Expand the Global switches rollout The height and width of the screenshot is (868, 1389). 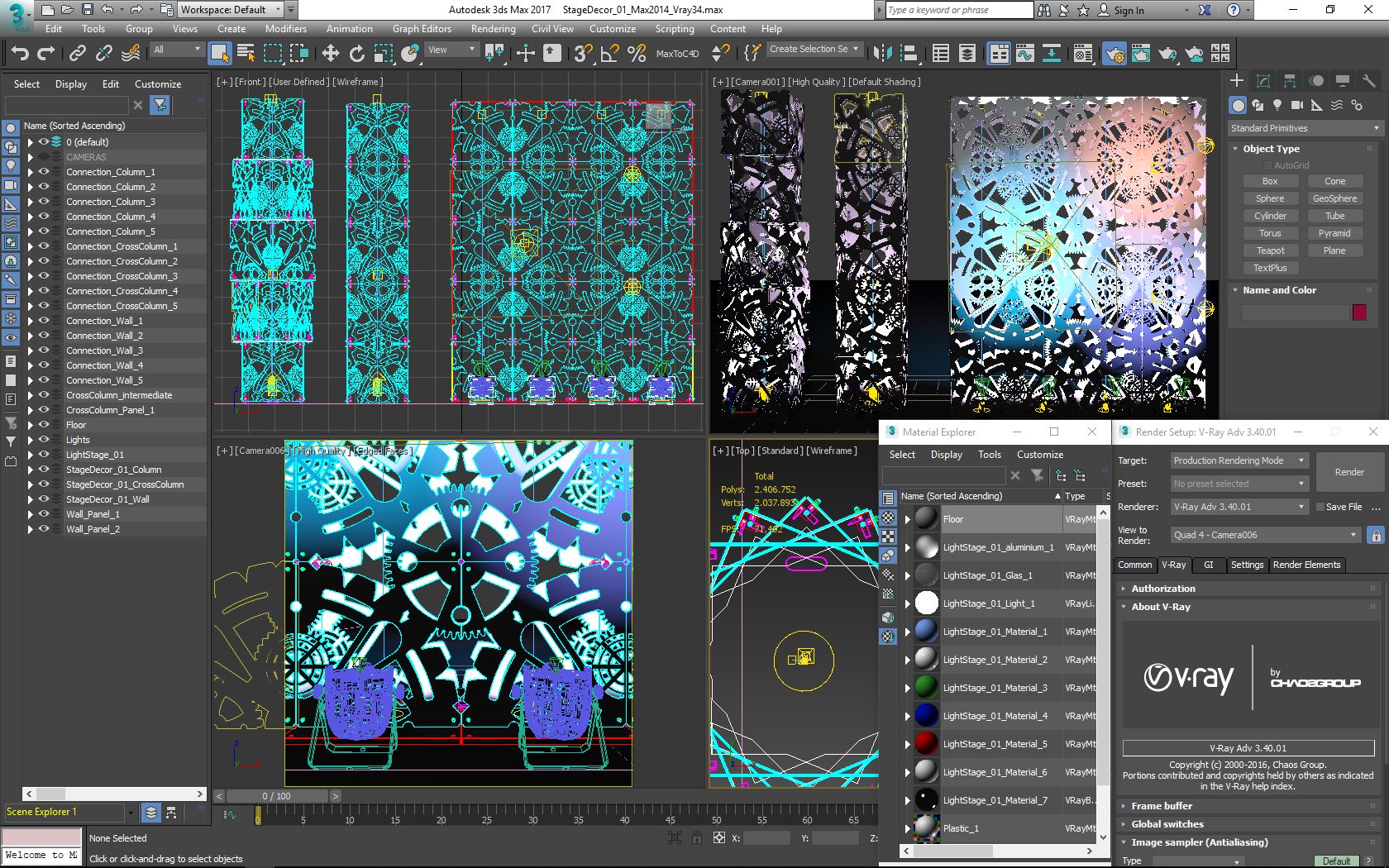[1167, 824]
